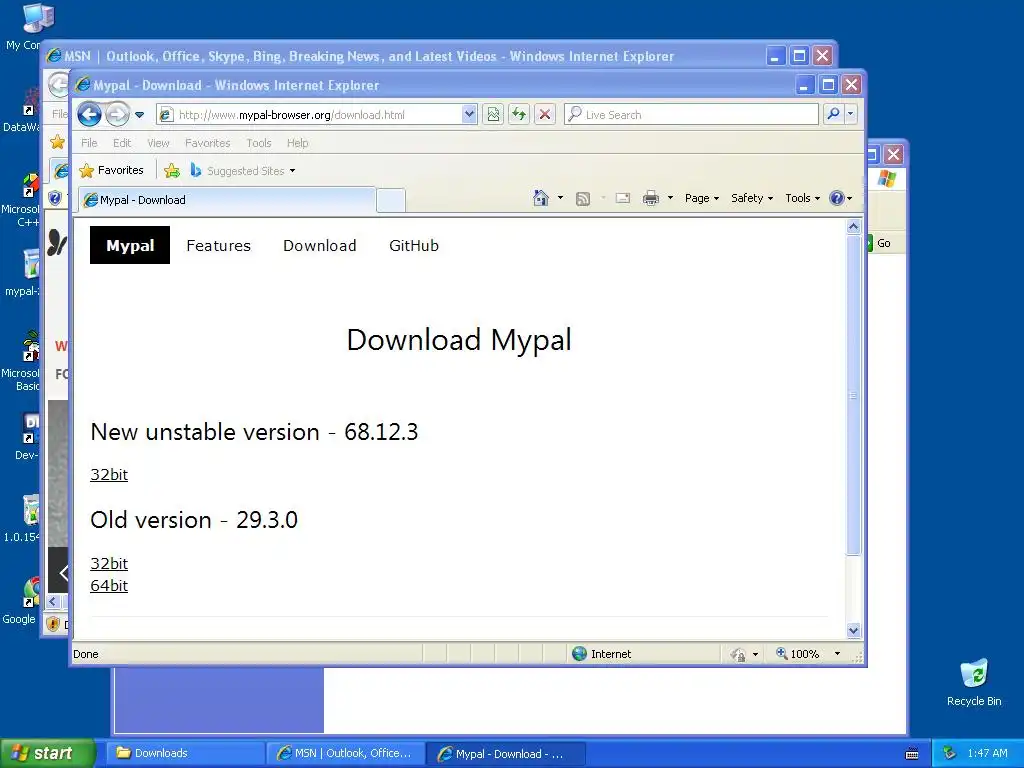Toggle Compatibility View icon
Viewport: 1024px width, 768px height.
click(493, 115)
